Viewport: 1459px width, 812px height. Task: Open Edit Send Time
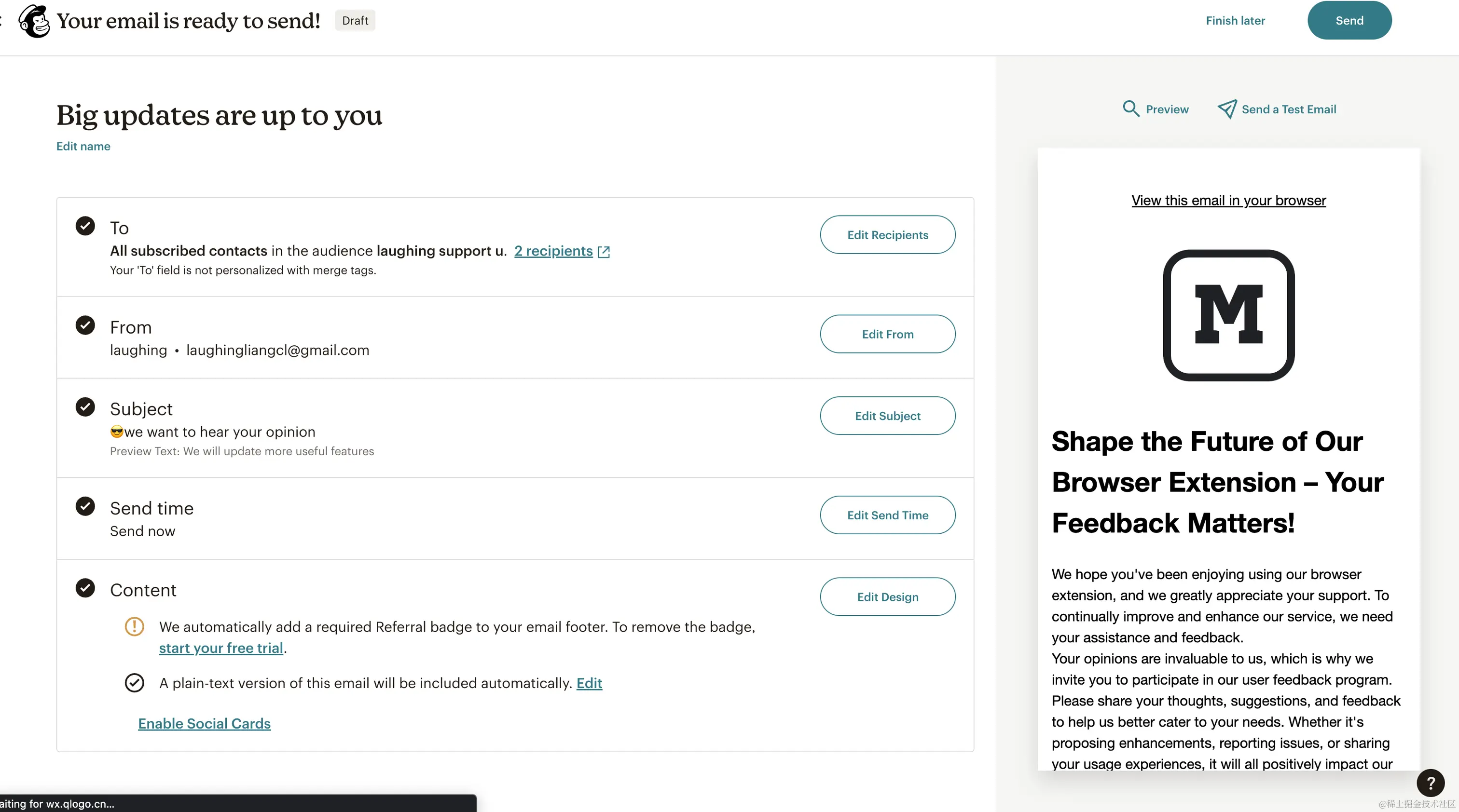pos(888,515)
